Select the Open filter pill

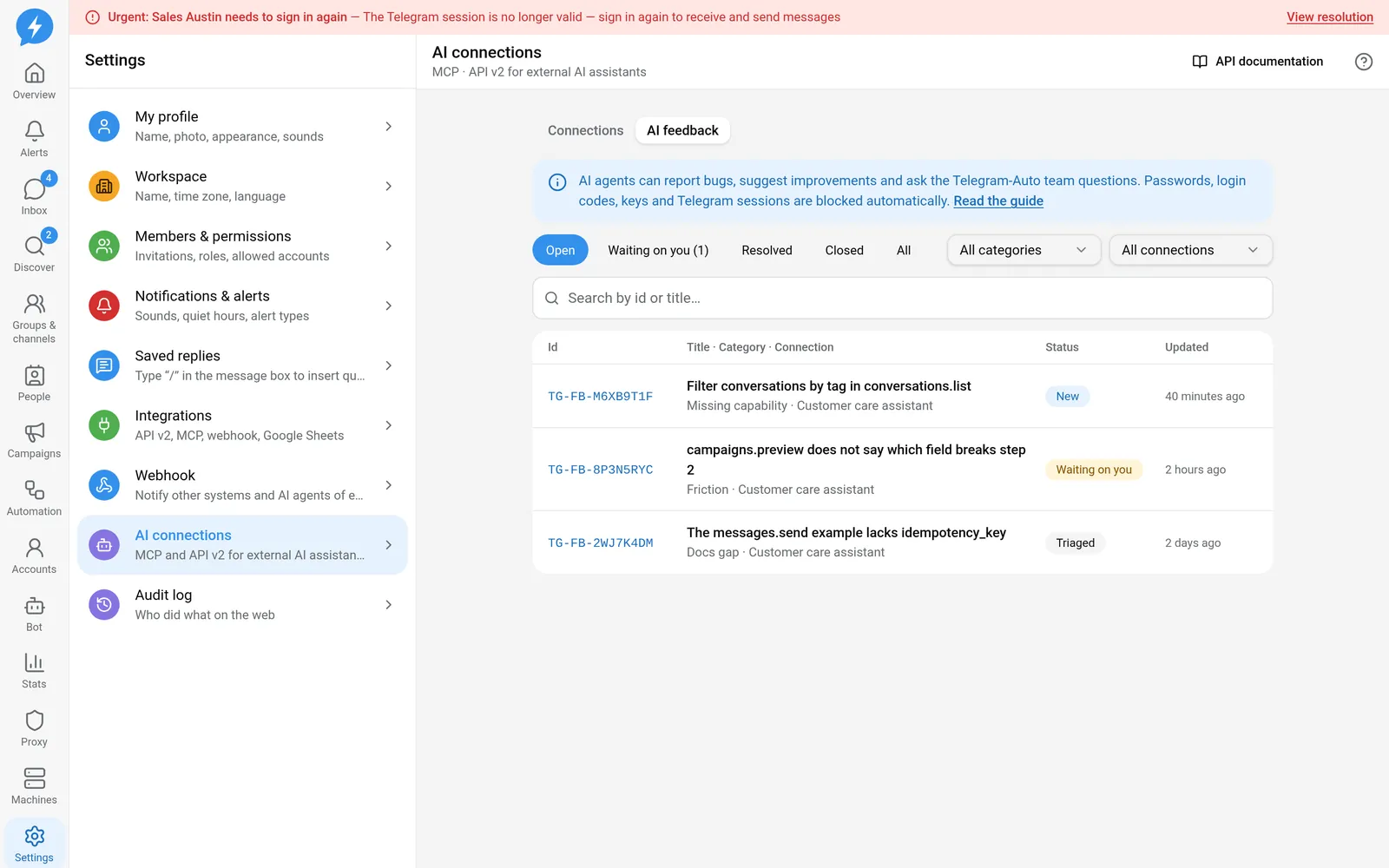point(560,250)
